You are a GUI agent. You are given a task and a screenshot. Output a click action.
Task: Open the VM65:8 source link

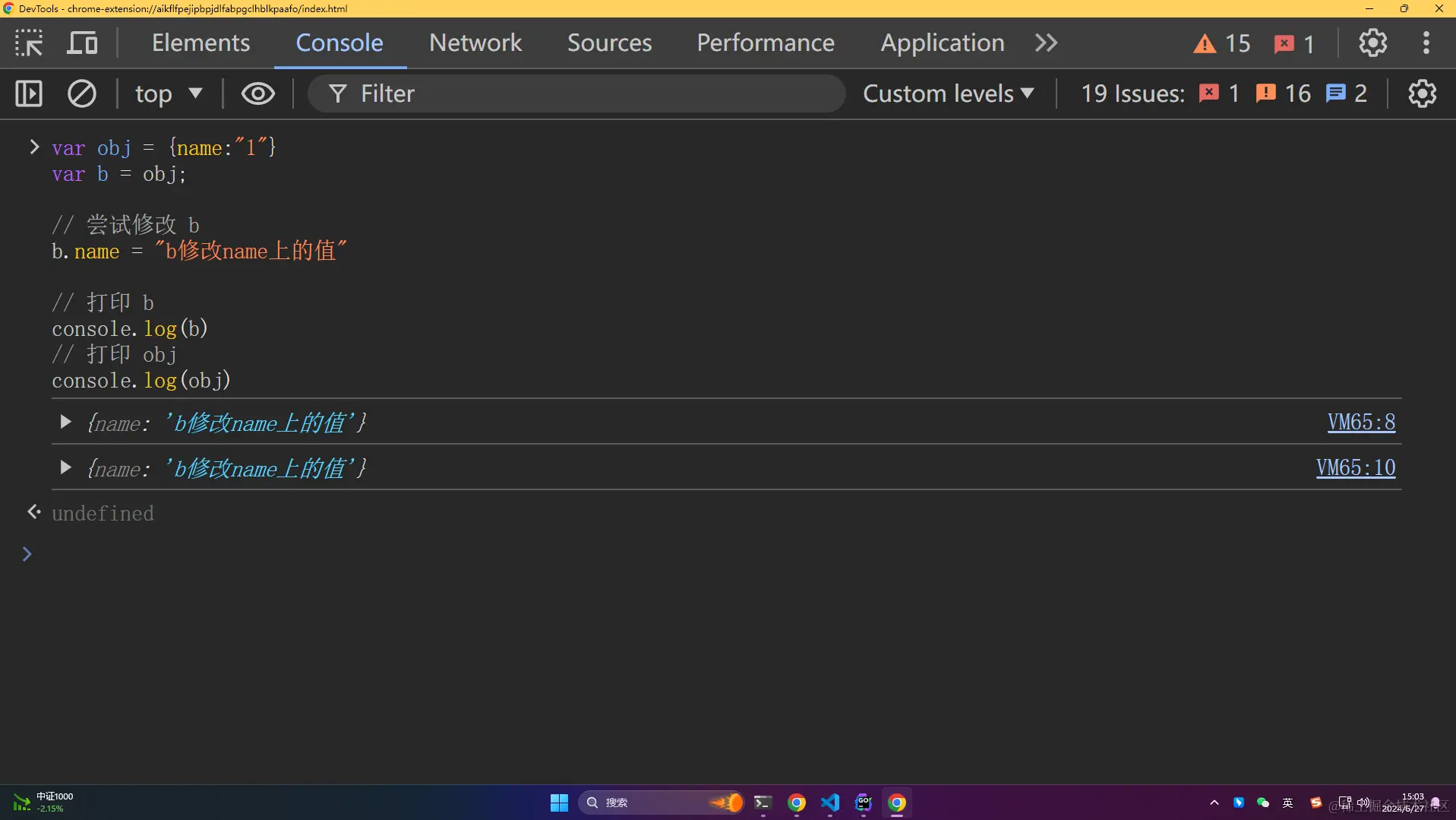(x=1361, y=422)
